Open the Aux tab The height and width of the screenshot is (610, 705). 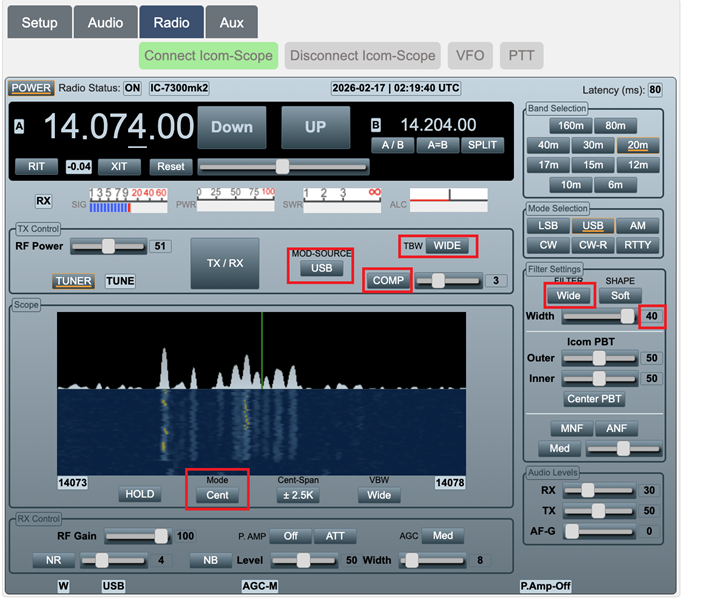pyautogui.click(x=232, y=22)
